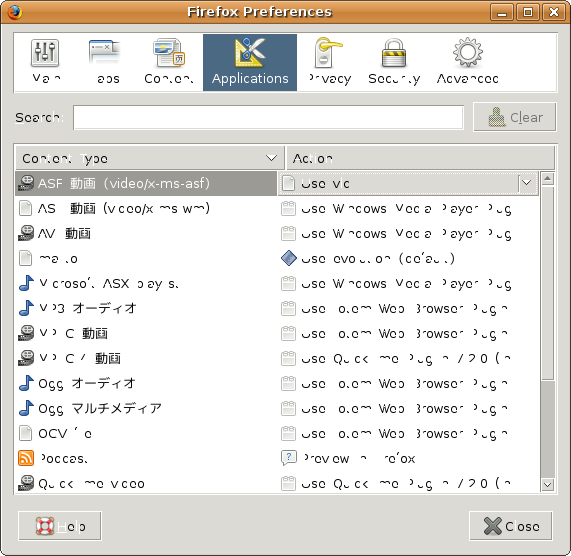Click the music note icon of Ogg オーディオ
The image size is (571, 556).
(x=26, y=383)
